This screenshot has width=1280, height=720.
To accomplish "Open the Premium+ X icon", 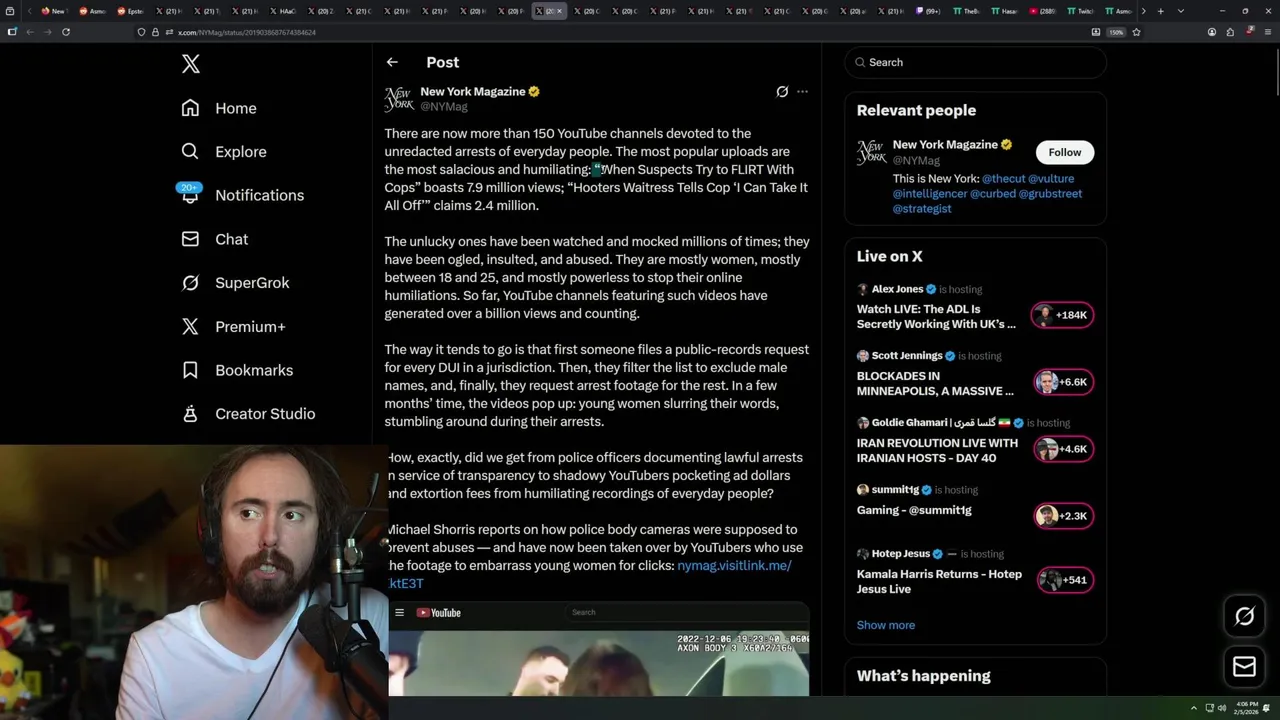I will [190, 326].
